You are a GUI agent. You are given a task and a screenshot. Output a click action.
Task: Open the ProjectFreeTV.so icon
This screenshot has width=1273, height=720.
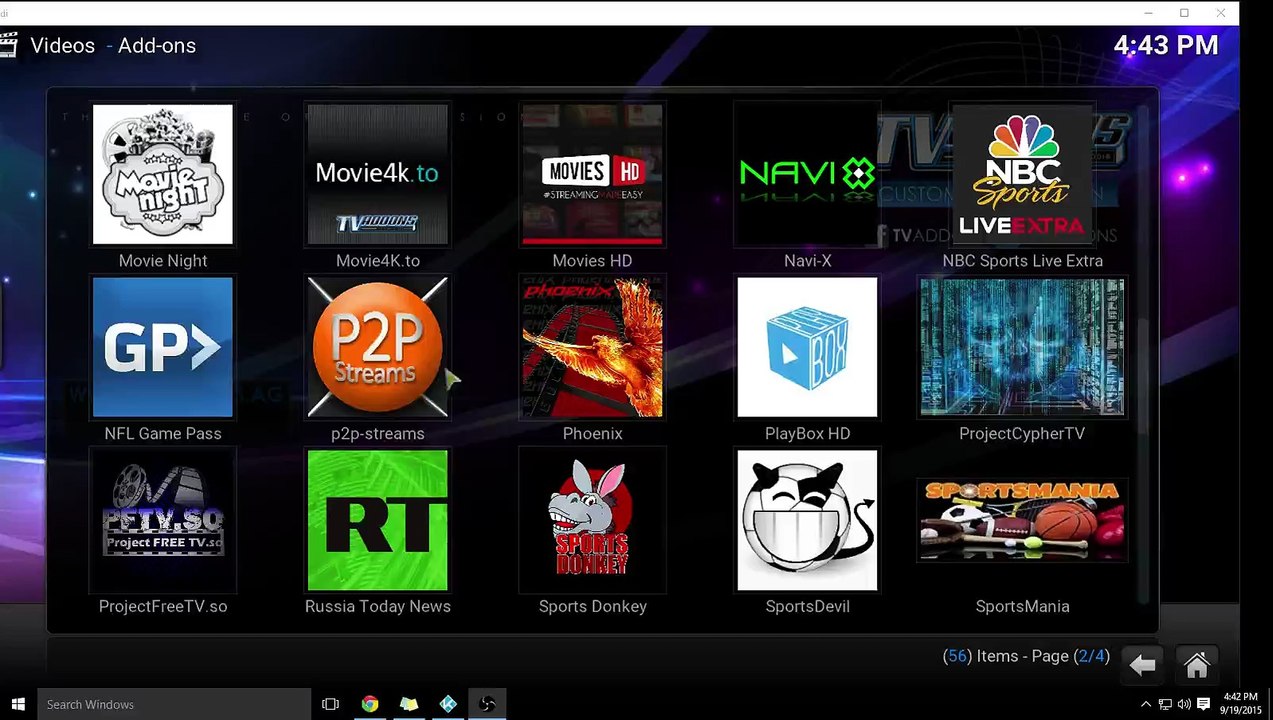163,520
